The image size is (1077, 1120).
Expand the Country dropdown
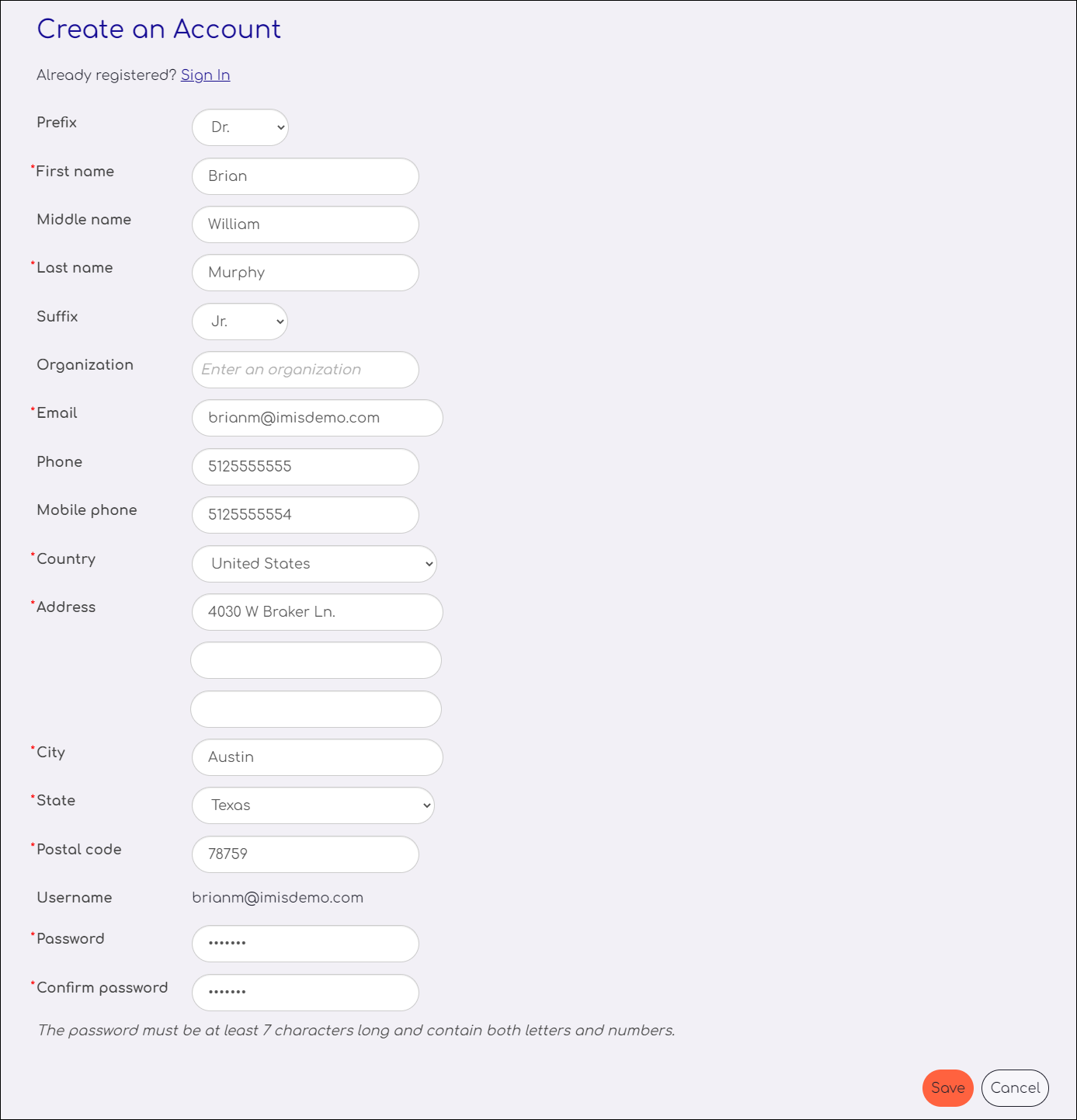tap(314, 564)
